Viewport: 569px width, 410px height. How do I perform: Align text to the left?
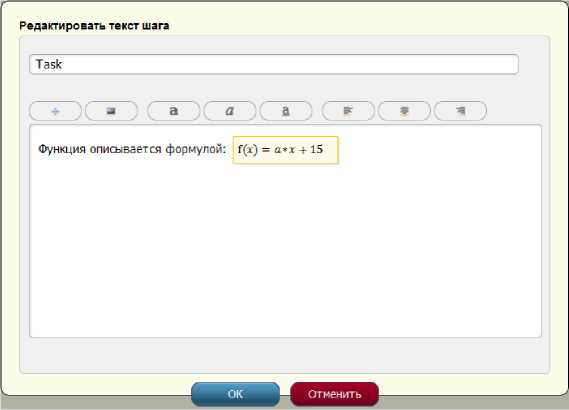pos(348,111)
